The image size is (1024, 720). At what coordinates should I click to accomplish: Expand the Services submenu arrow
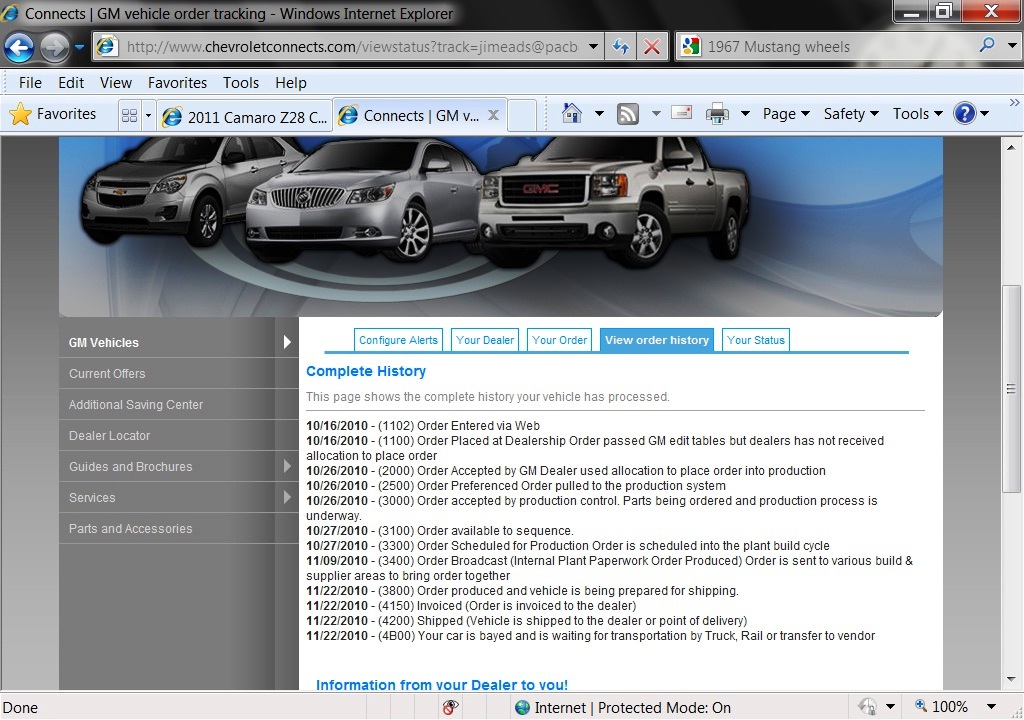tap(287, 497)
